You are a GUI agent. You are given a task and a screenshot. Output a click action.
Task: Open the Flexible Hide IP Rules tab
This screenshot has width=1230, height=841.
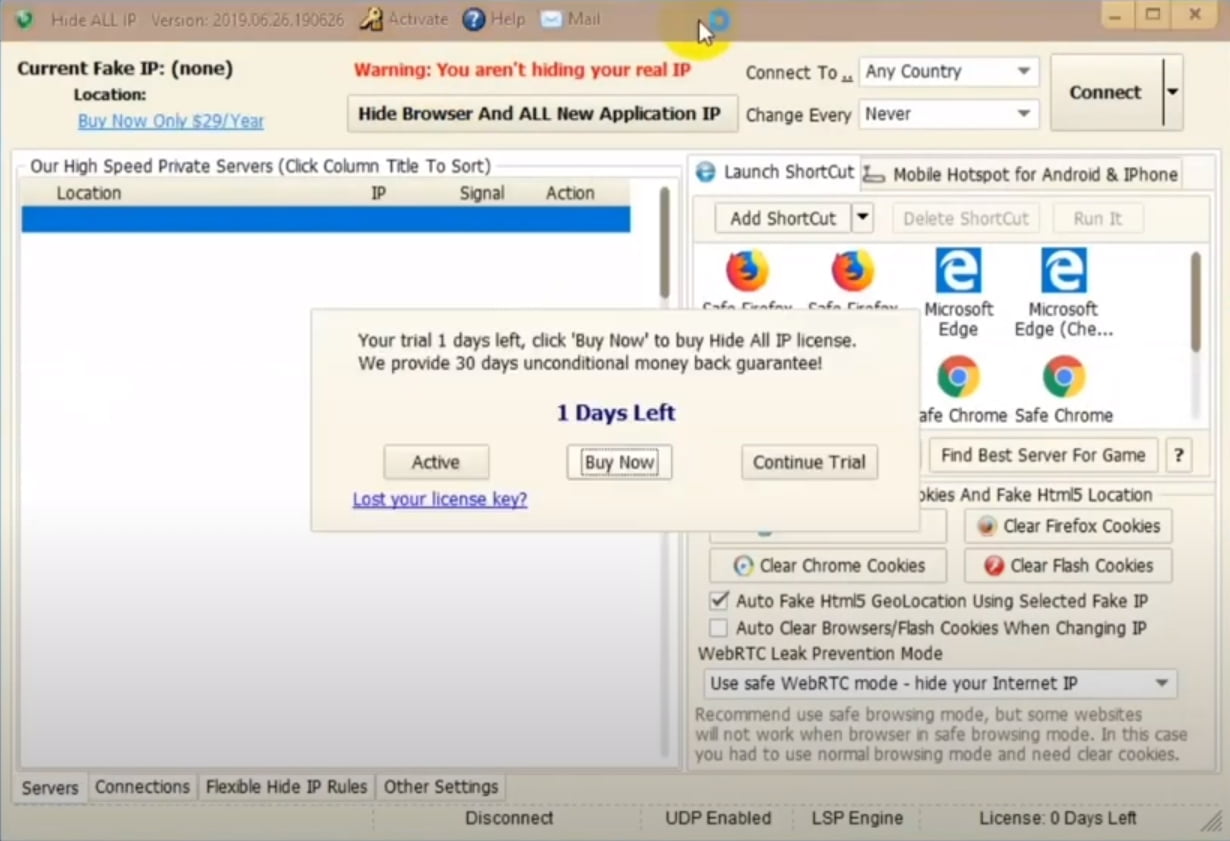[x=286, y=787]
